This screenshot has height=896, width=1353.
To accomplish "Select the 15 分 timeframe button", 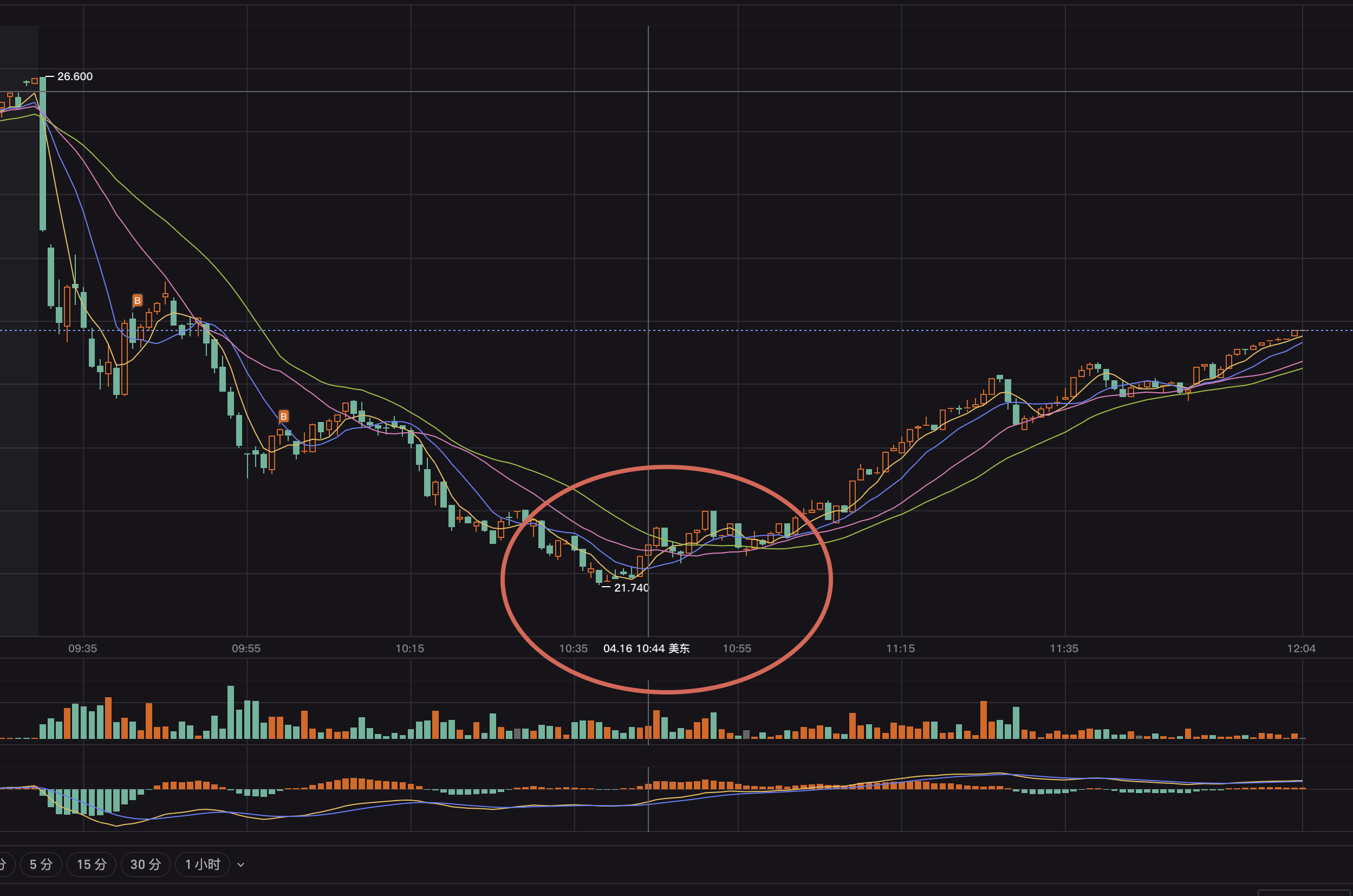I will coord(92,865).
